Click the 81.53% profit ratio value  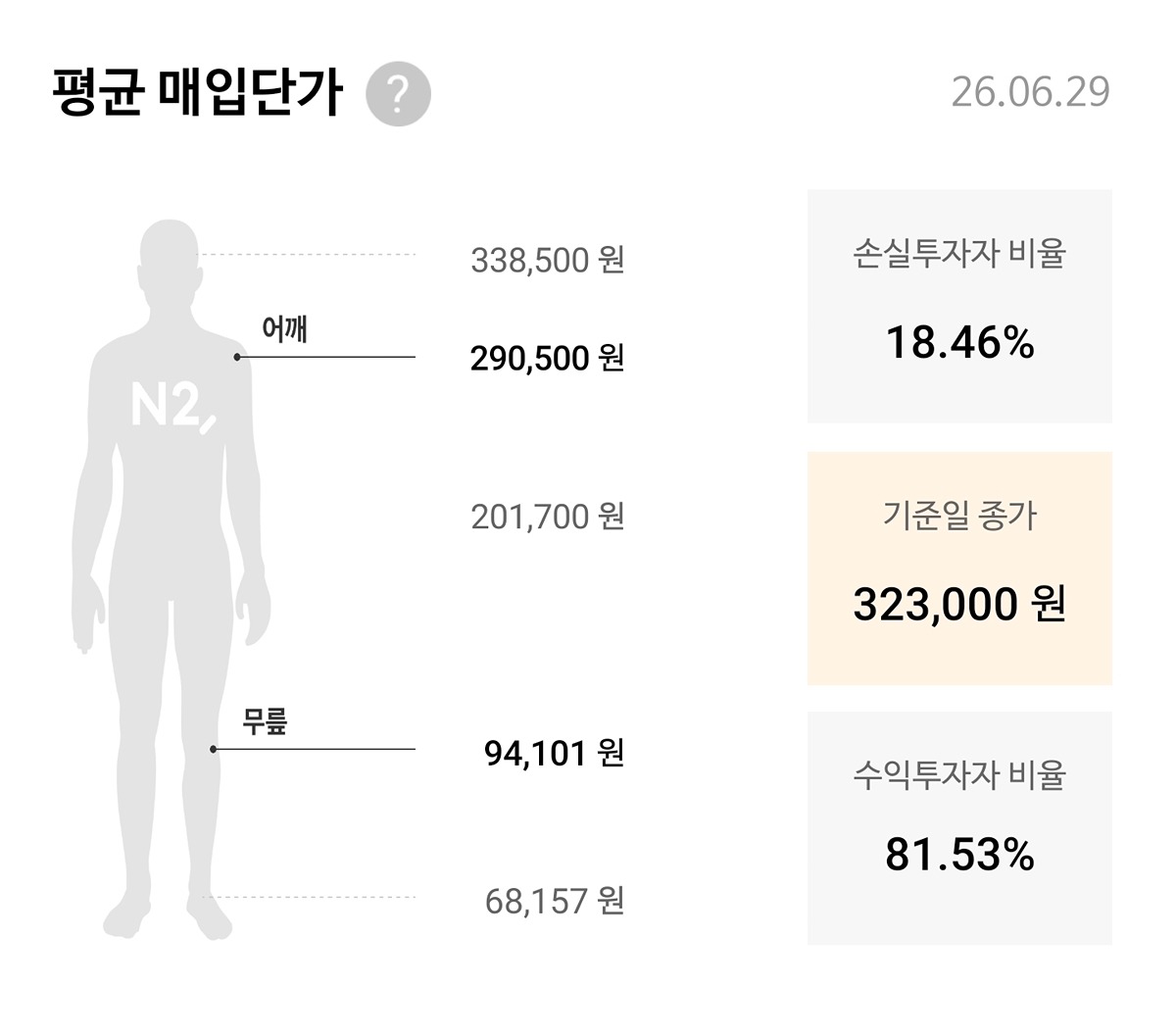click(x=959, y=856)
